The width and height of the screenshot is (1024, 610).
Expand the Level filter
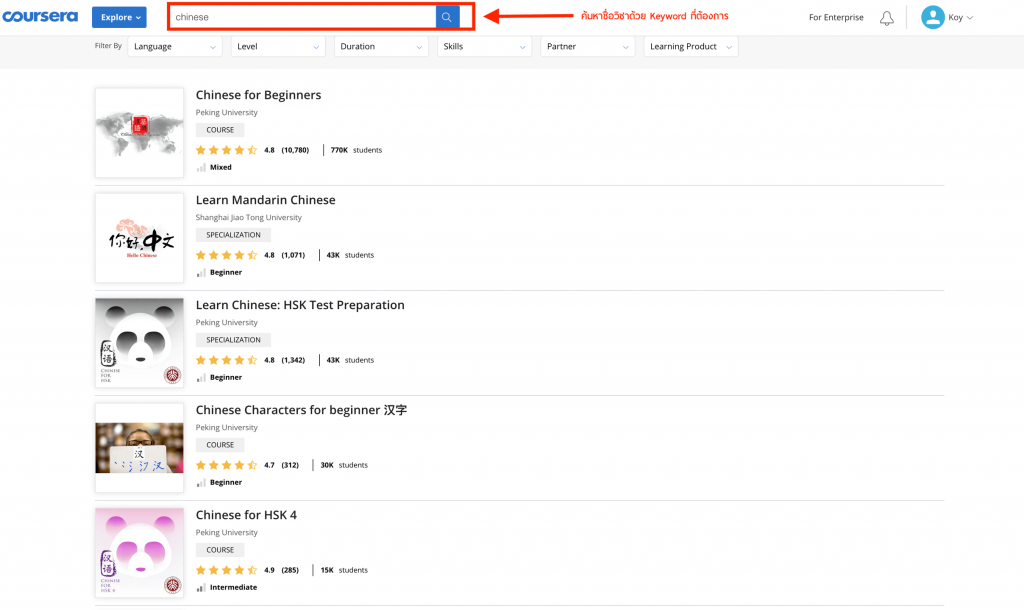278,46
